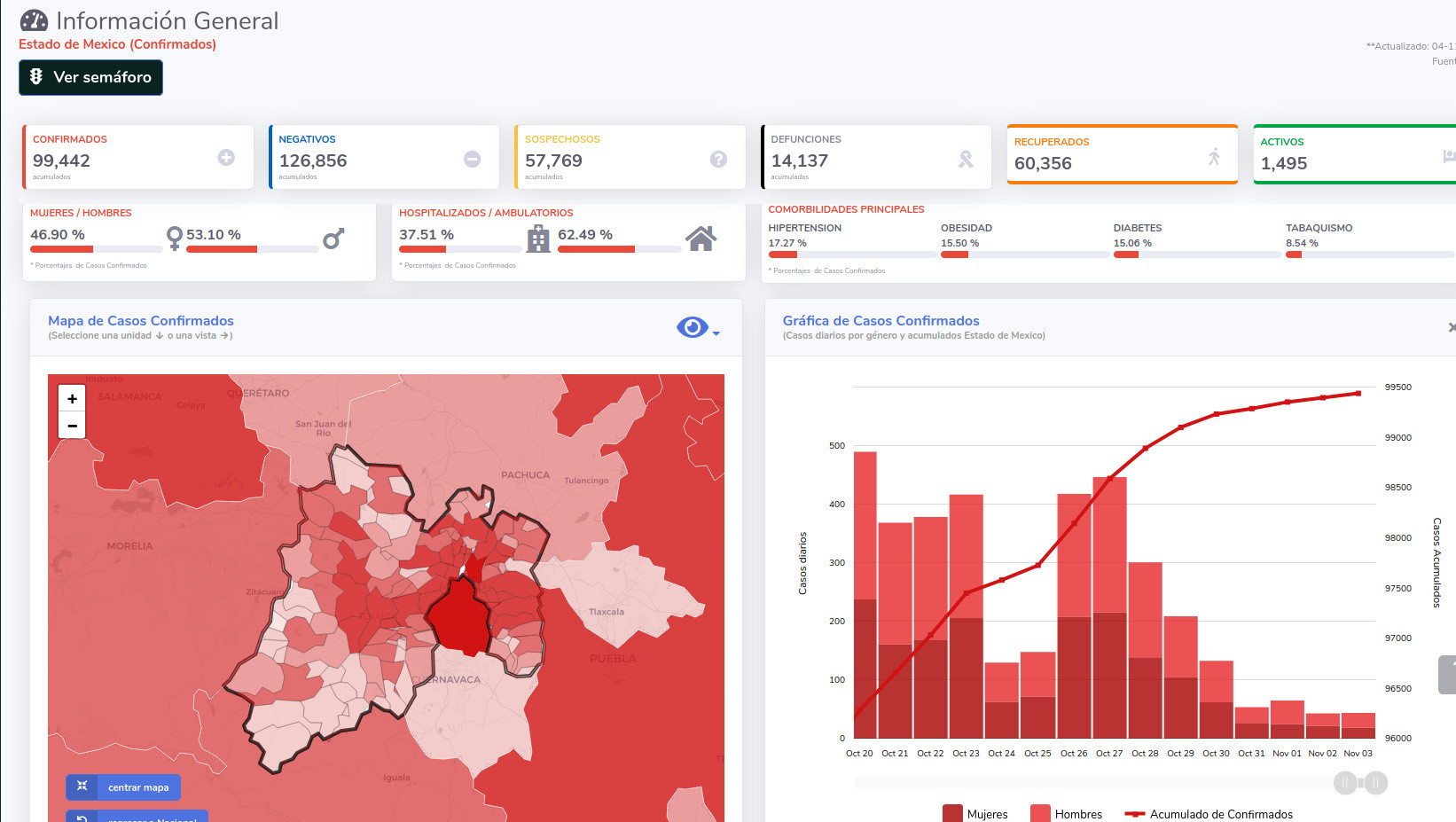Click the undo icon in regresar a Nacional button

pyautogui.click(x=82, y=818)
